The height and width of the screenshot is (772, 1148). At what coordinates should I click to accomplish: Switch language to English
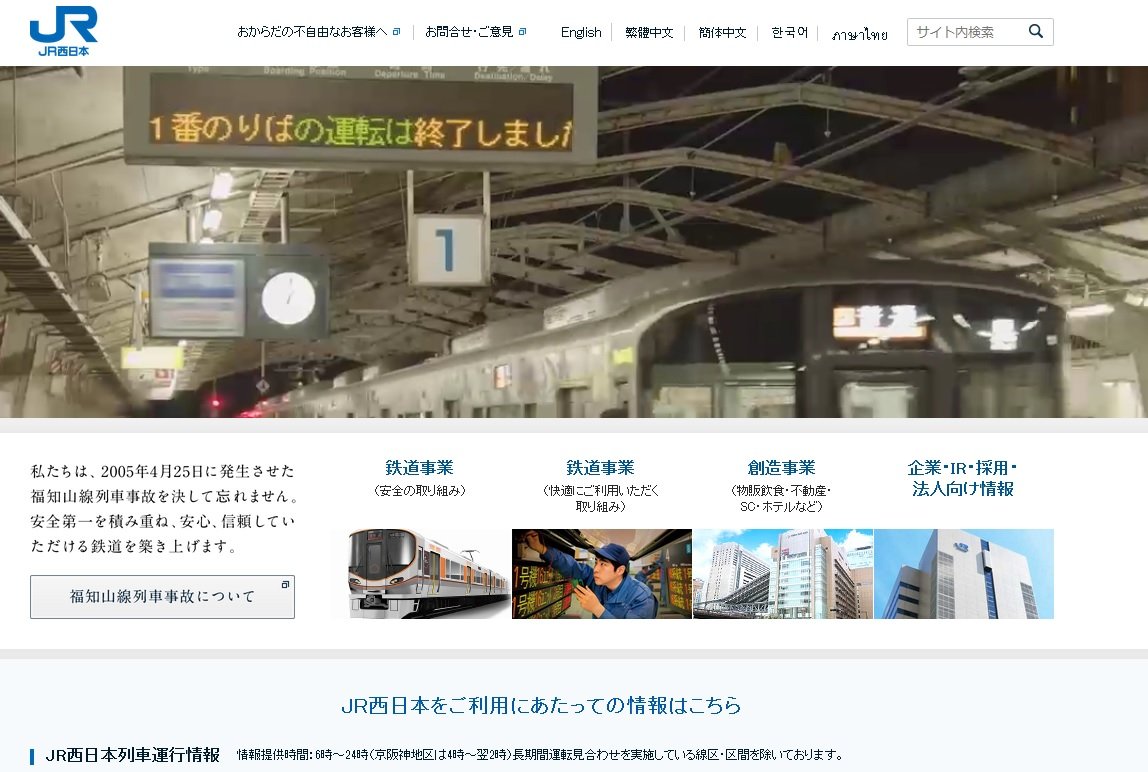[x=581, y=32]
